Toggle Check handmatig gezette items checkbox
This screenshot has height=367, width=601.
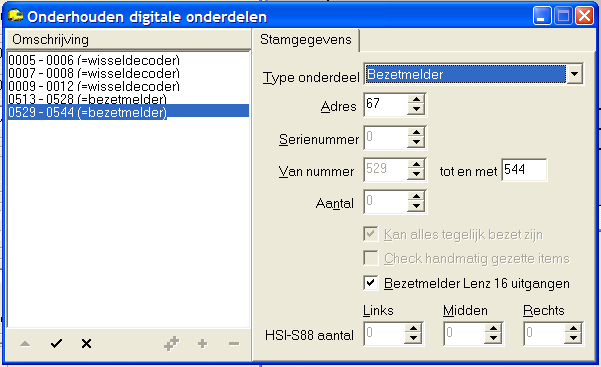point(371,258)
